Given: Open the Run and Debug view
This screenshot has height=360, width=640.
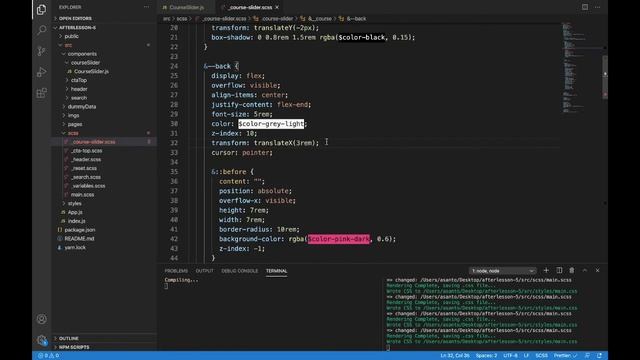Looking at the screenshot, I should (x=41, y=72).
